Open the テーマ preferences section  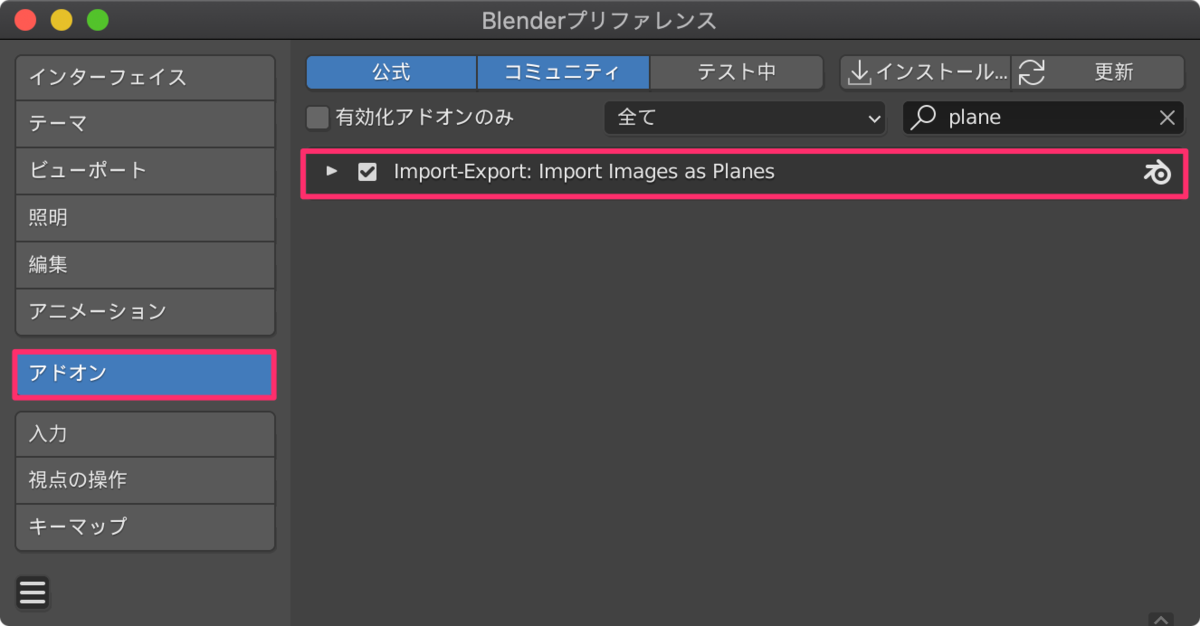[x=144, y=124]
